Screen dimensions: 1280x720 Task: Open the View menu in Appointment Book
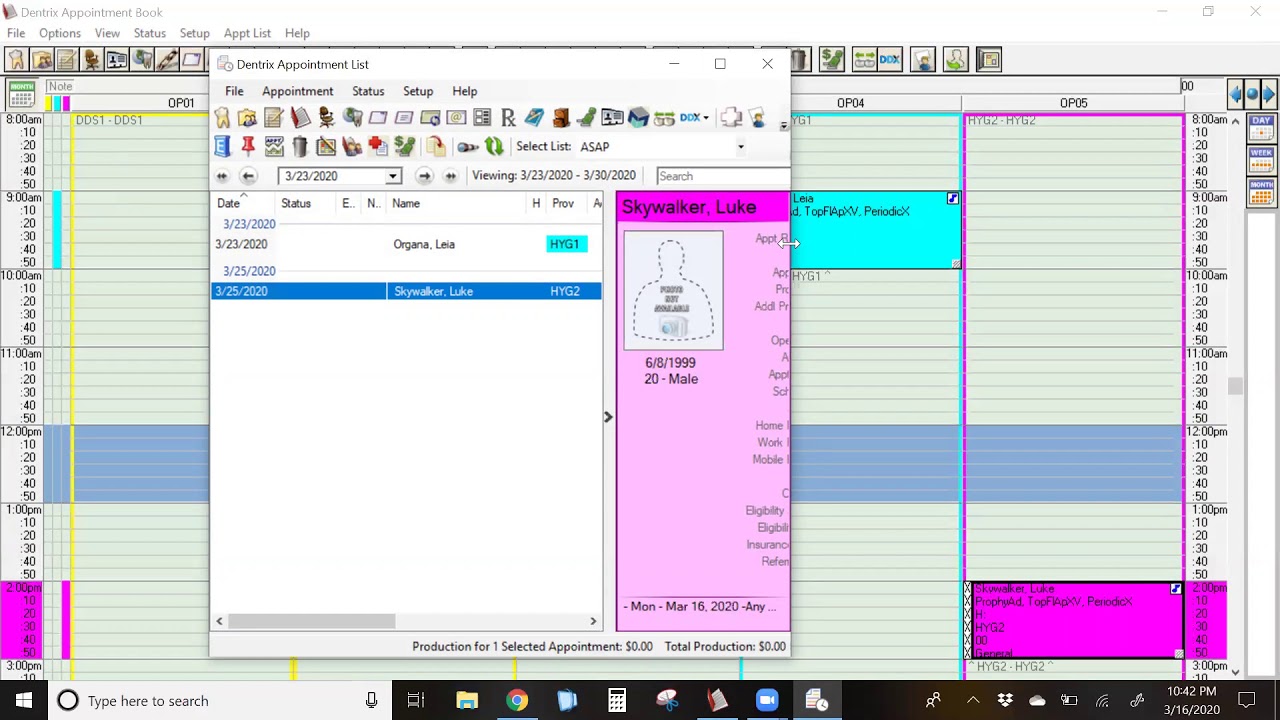[107, 33]
